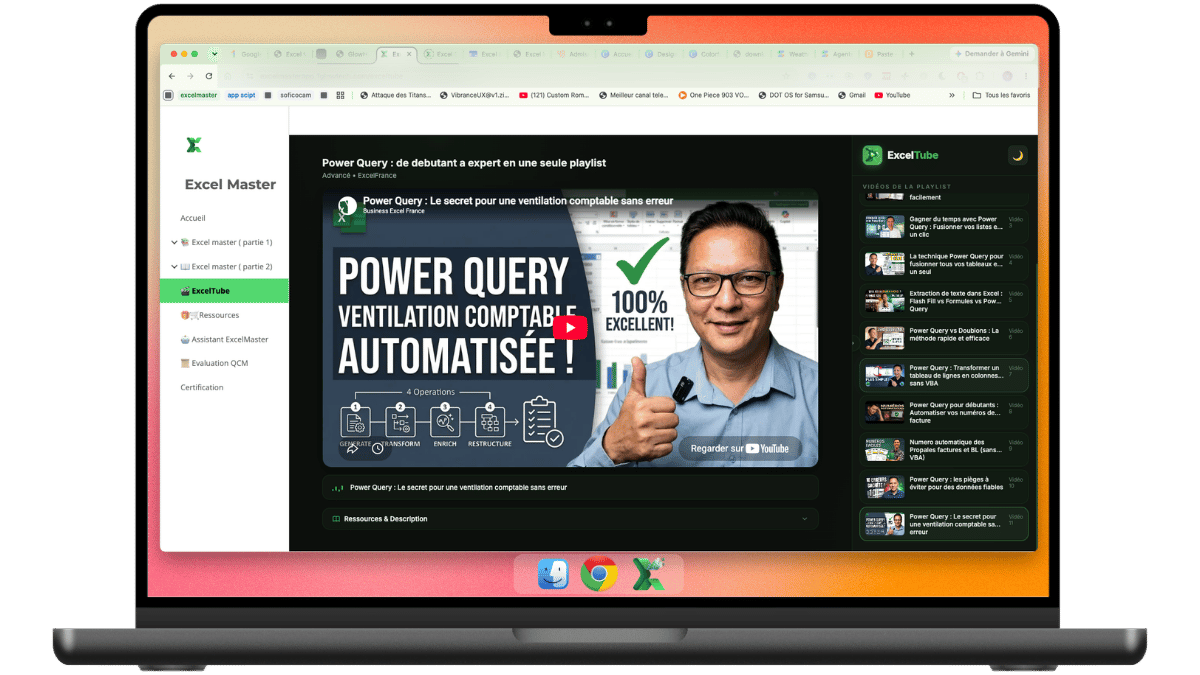1200x675 pixels.
Task: Open DOT OS for Samsung bookmark
Action: tap(794, 95)
